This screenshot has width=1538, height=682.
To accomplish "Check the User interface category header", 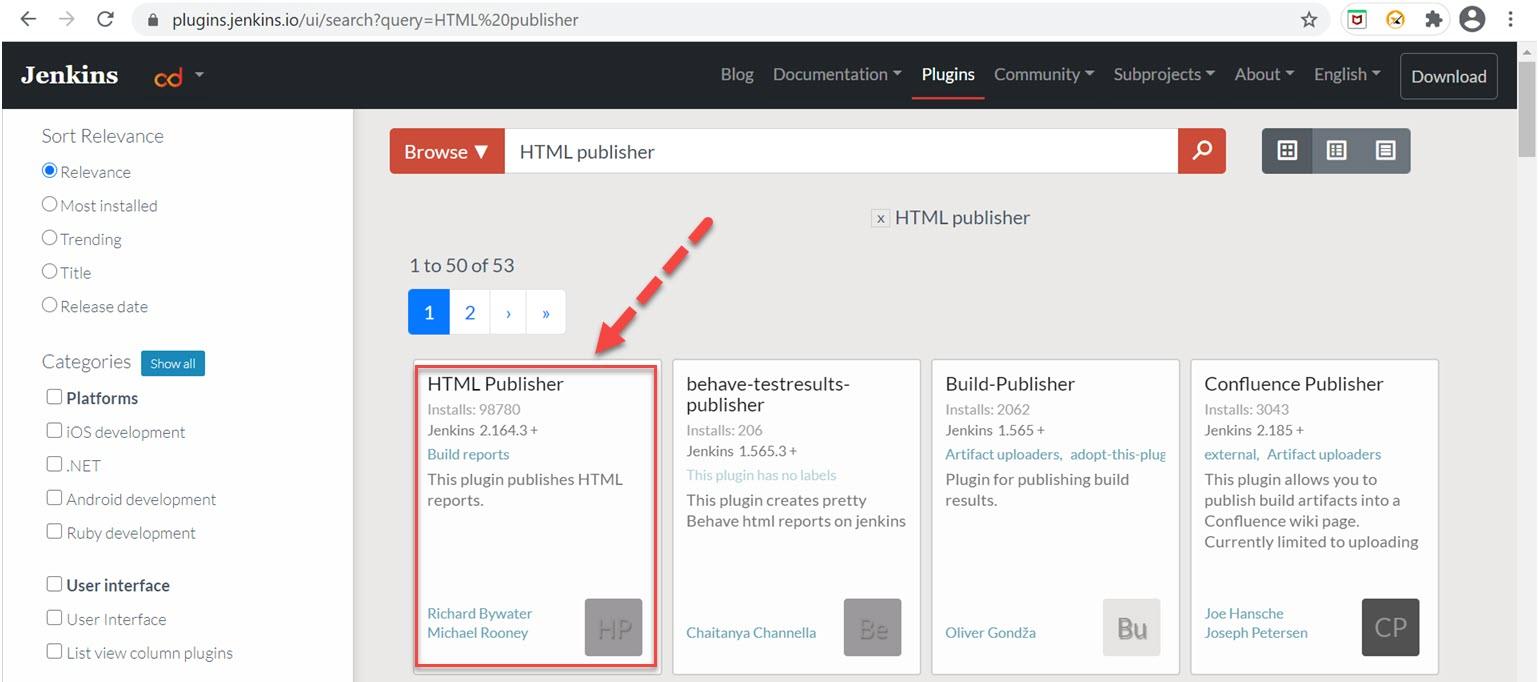I will 54,584.
